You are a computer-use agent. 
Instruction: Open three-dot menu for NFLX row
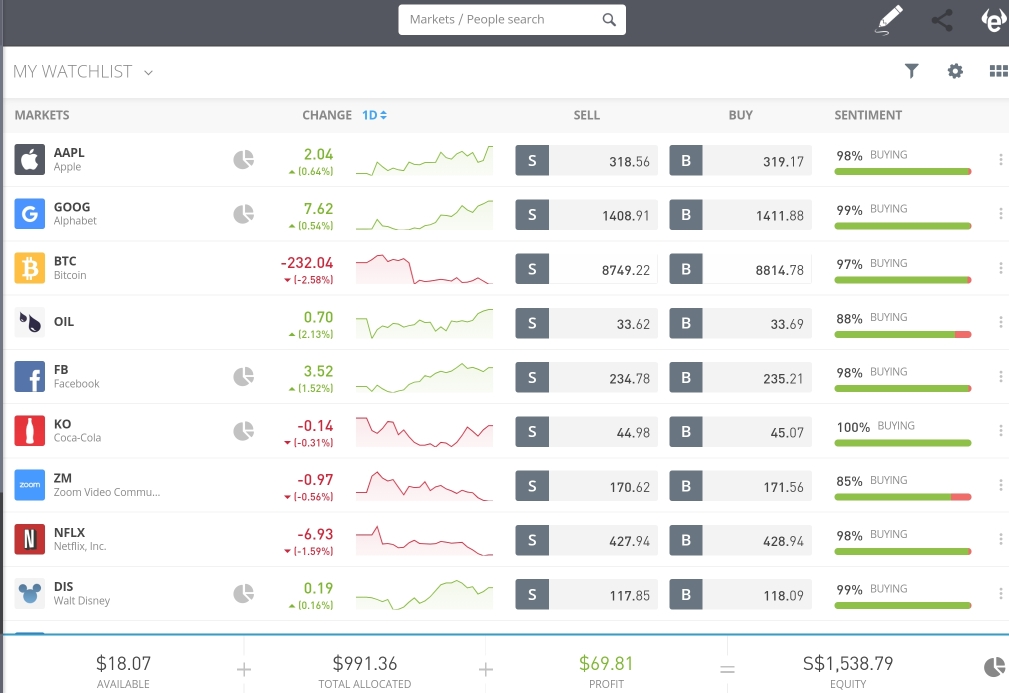pyautogui.click(x=1000, y=539)
